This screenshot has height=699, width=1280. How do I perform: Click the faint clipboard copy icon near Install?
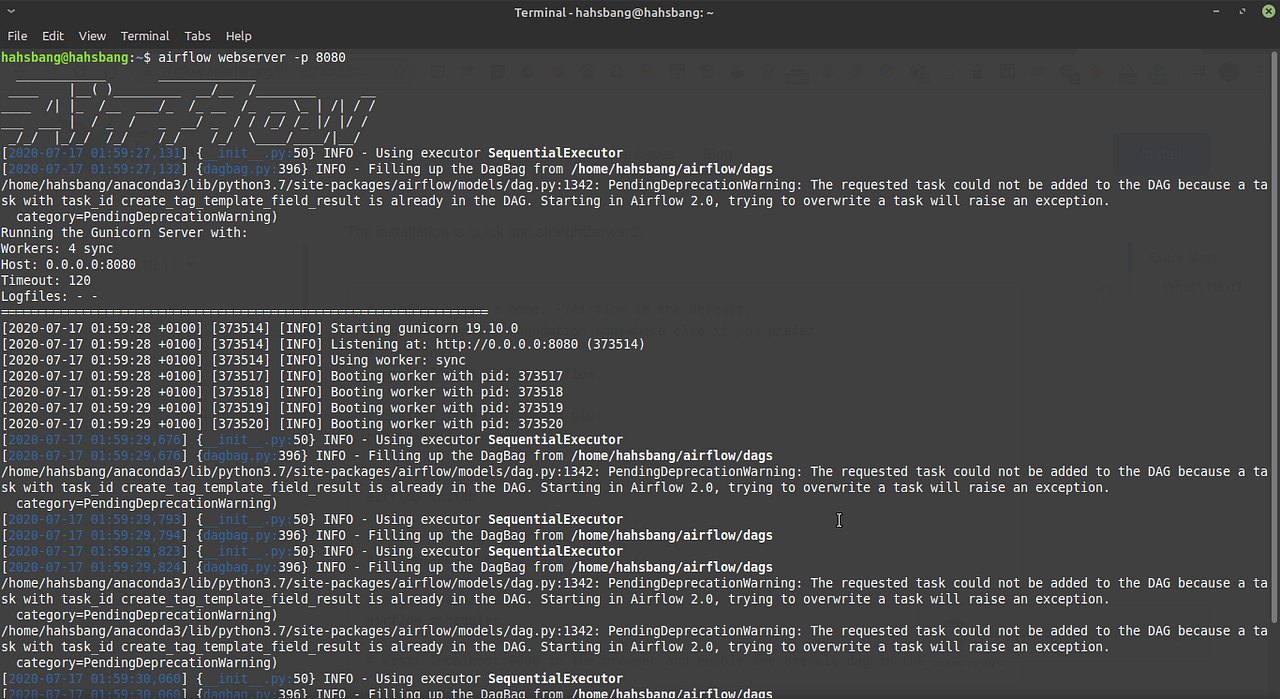[1102, 292]
